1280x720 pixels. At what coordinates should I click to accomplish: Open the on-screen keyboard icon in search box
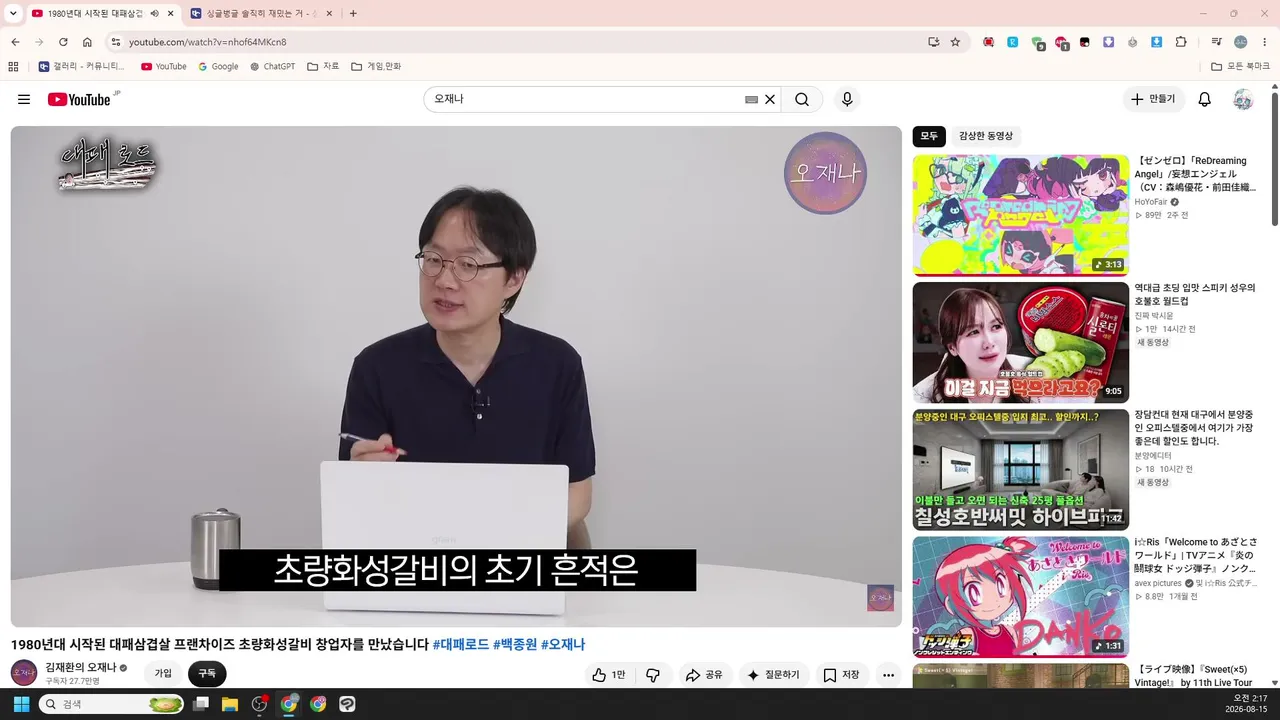[751, 100]
